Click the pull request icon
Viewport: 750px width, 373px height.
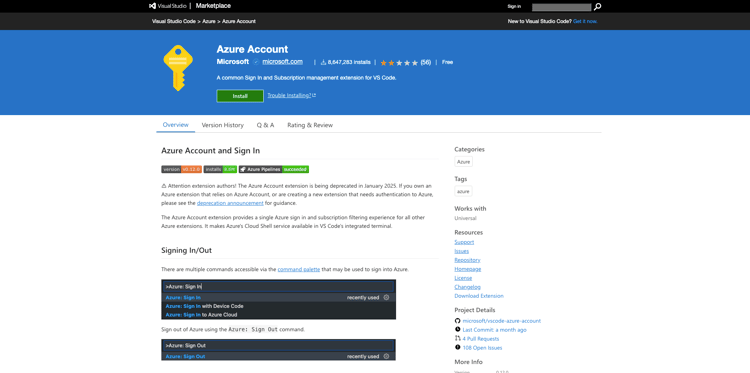tap(458, 339)
